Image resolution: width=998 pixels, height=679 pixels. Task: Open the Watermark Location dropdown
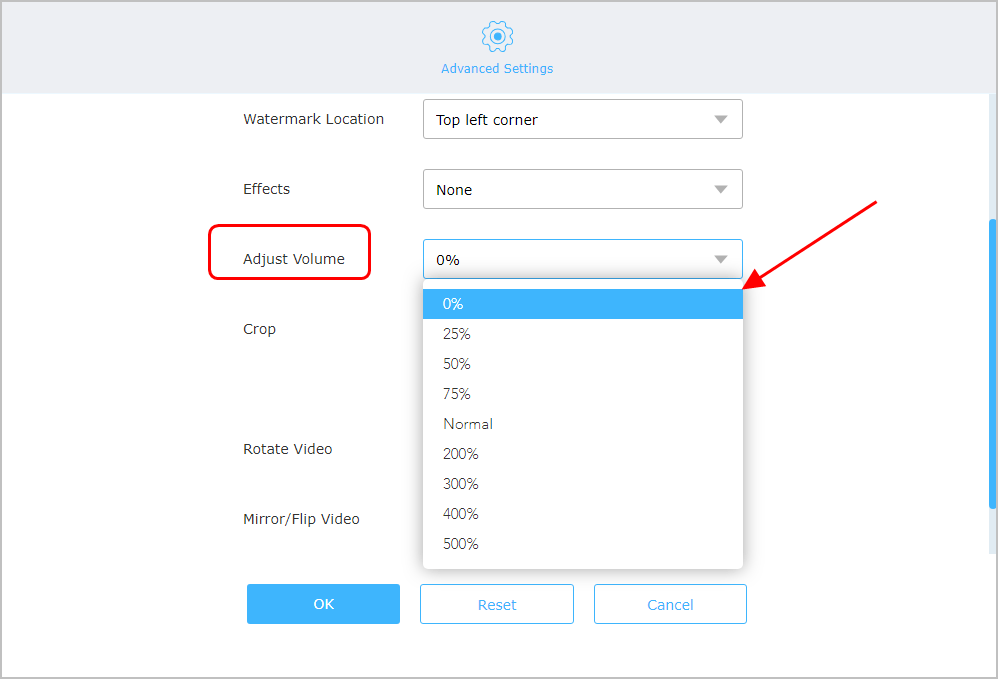[582, 119]
